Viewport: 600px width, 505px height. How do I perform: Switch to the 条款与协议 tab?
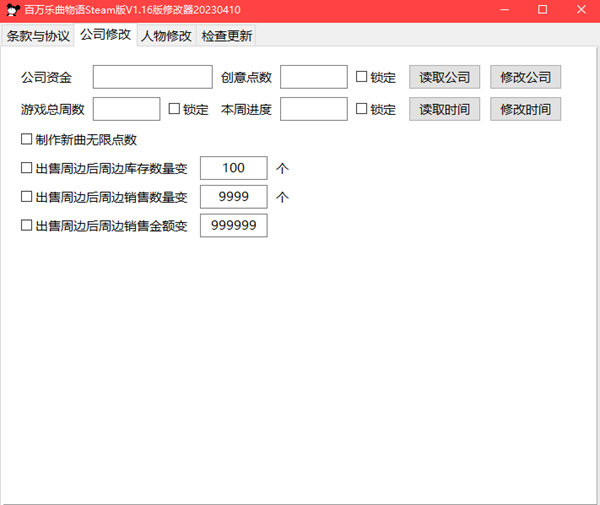[38, 36]
